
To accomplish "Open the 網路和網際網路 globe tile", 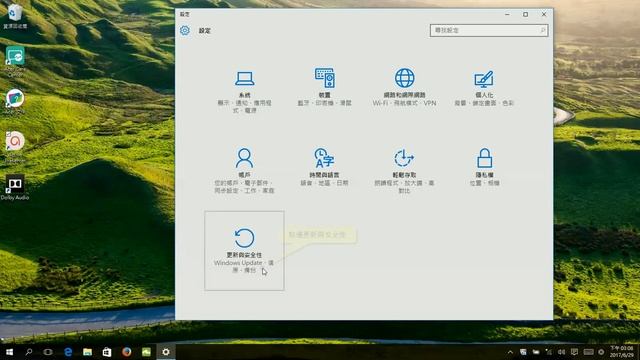I will coord(404,91).
